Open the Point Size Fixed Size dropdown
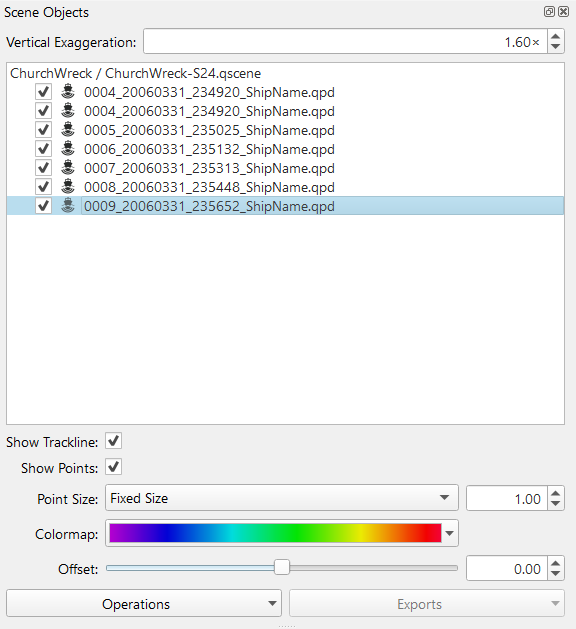576x629 pixels. pos(282,498)
